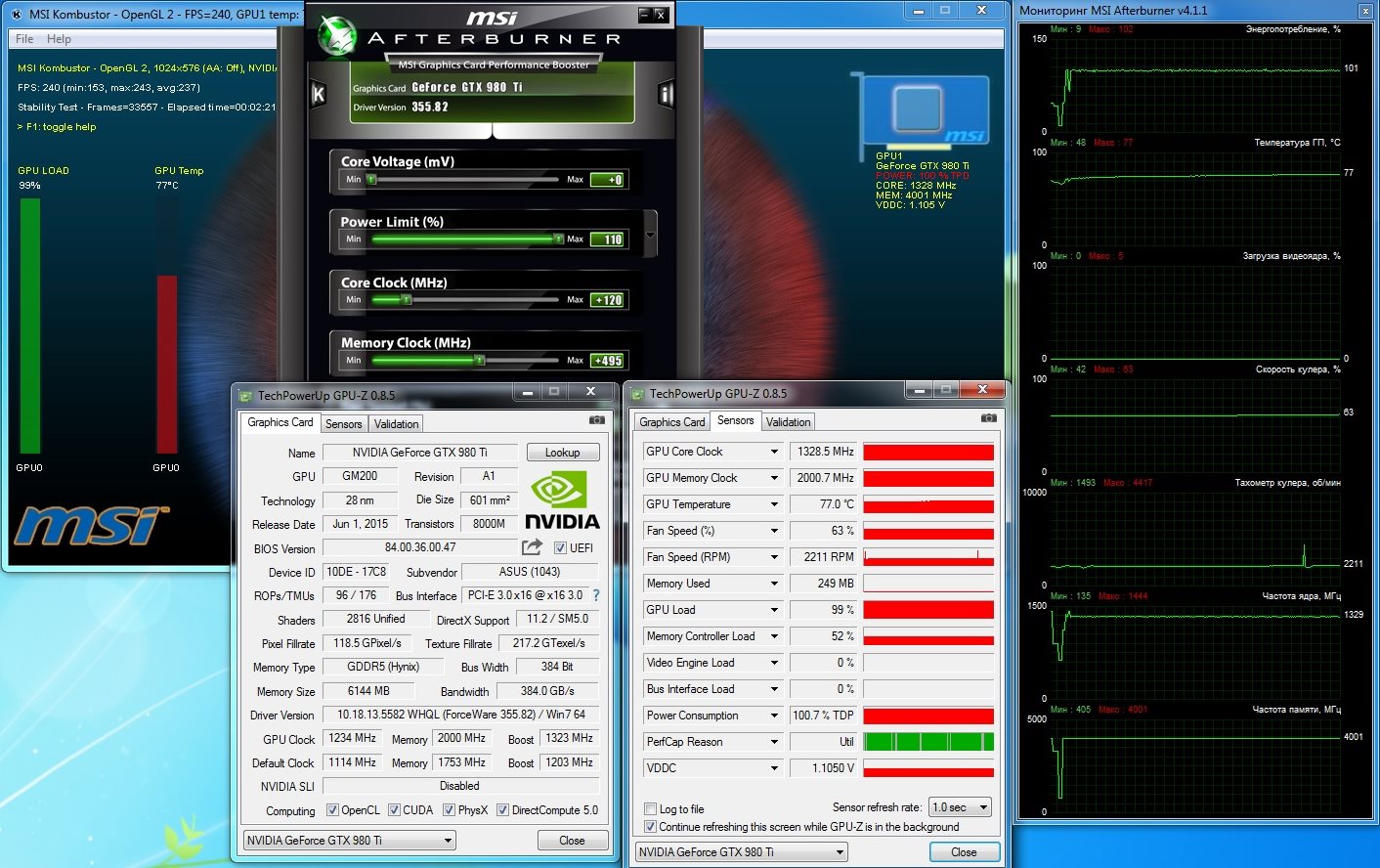Open the Kombustor File menu
Screen dimensions: 1380x868
click(24, 39)
